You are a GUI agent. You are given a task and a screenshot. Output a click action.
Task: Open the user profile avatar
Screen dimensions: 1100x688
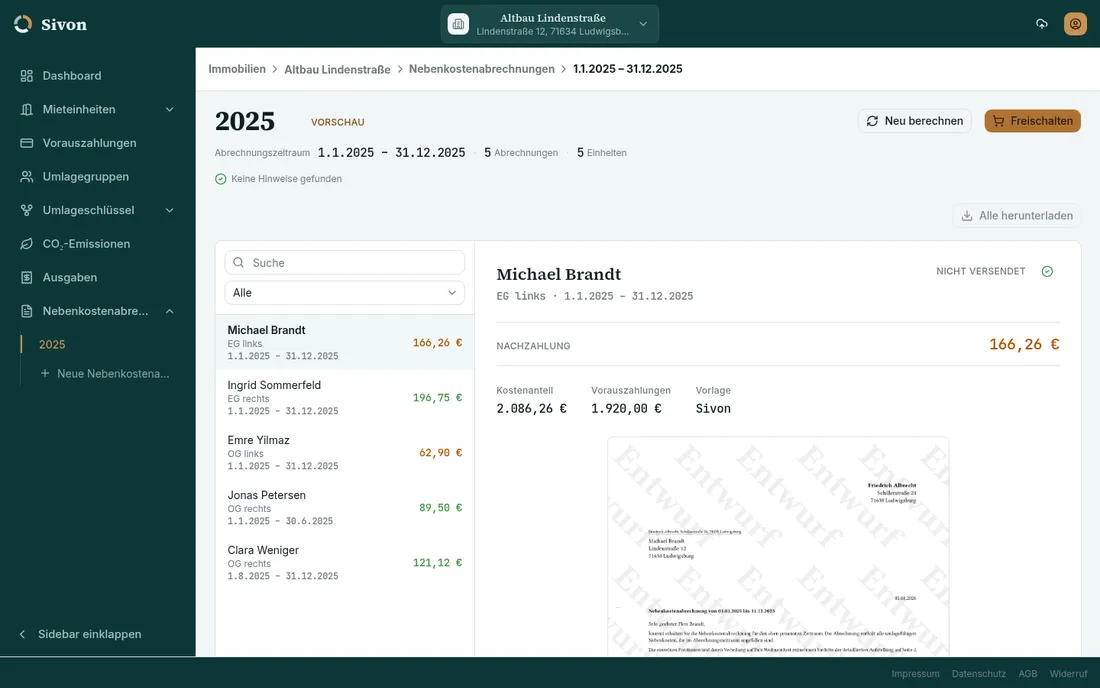point(1075,24)
